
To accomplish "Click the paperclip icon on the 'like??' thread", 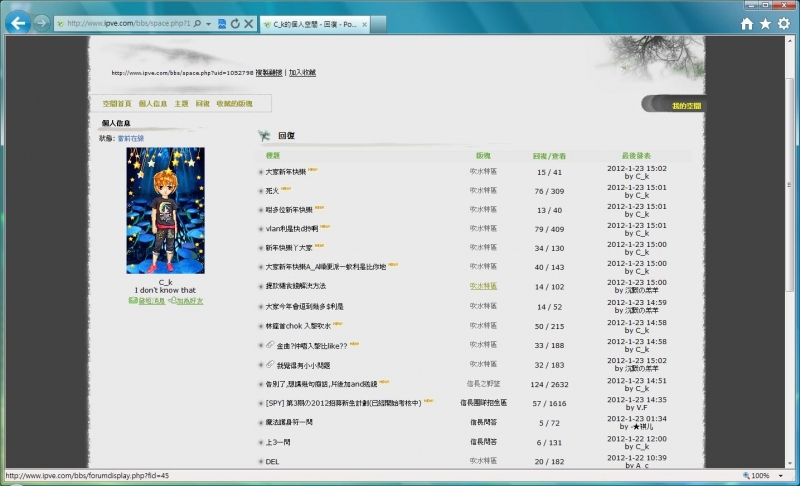I will [270, 345].
